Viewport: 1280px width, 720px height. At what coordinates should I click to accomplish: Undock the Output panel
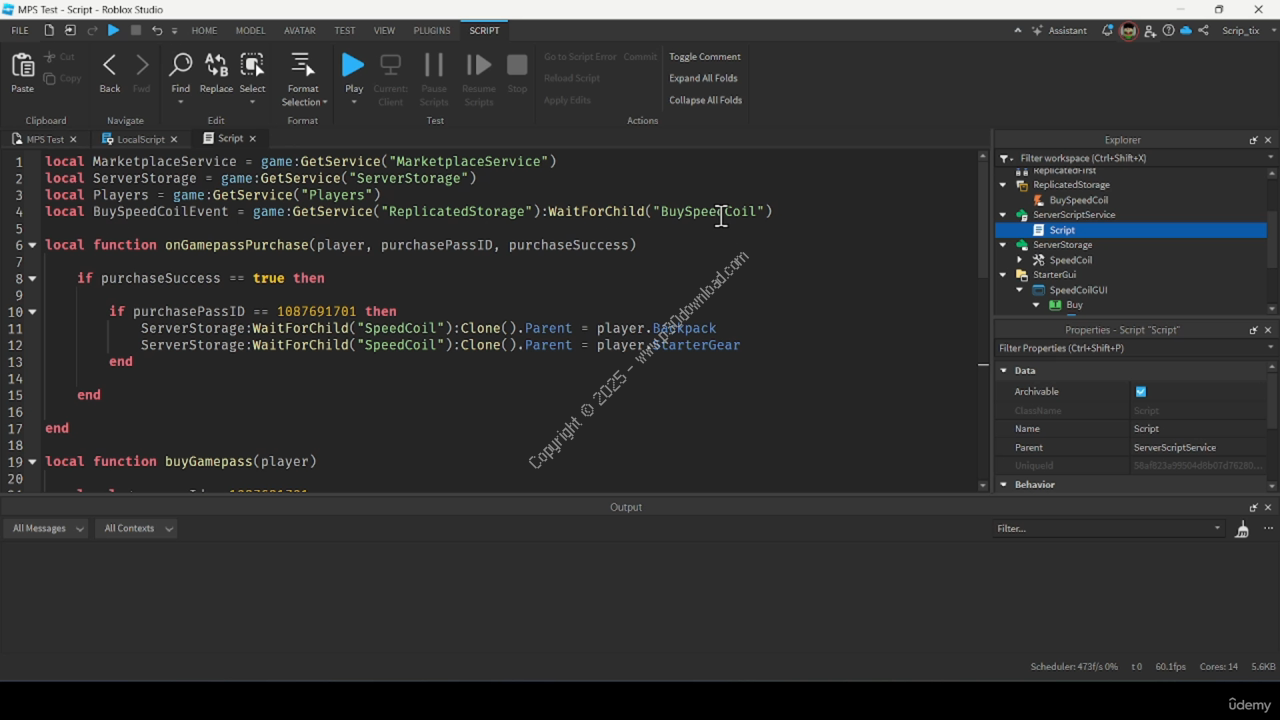tap(1253, 507)
